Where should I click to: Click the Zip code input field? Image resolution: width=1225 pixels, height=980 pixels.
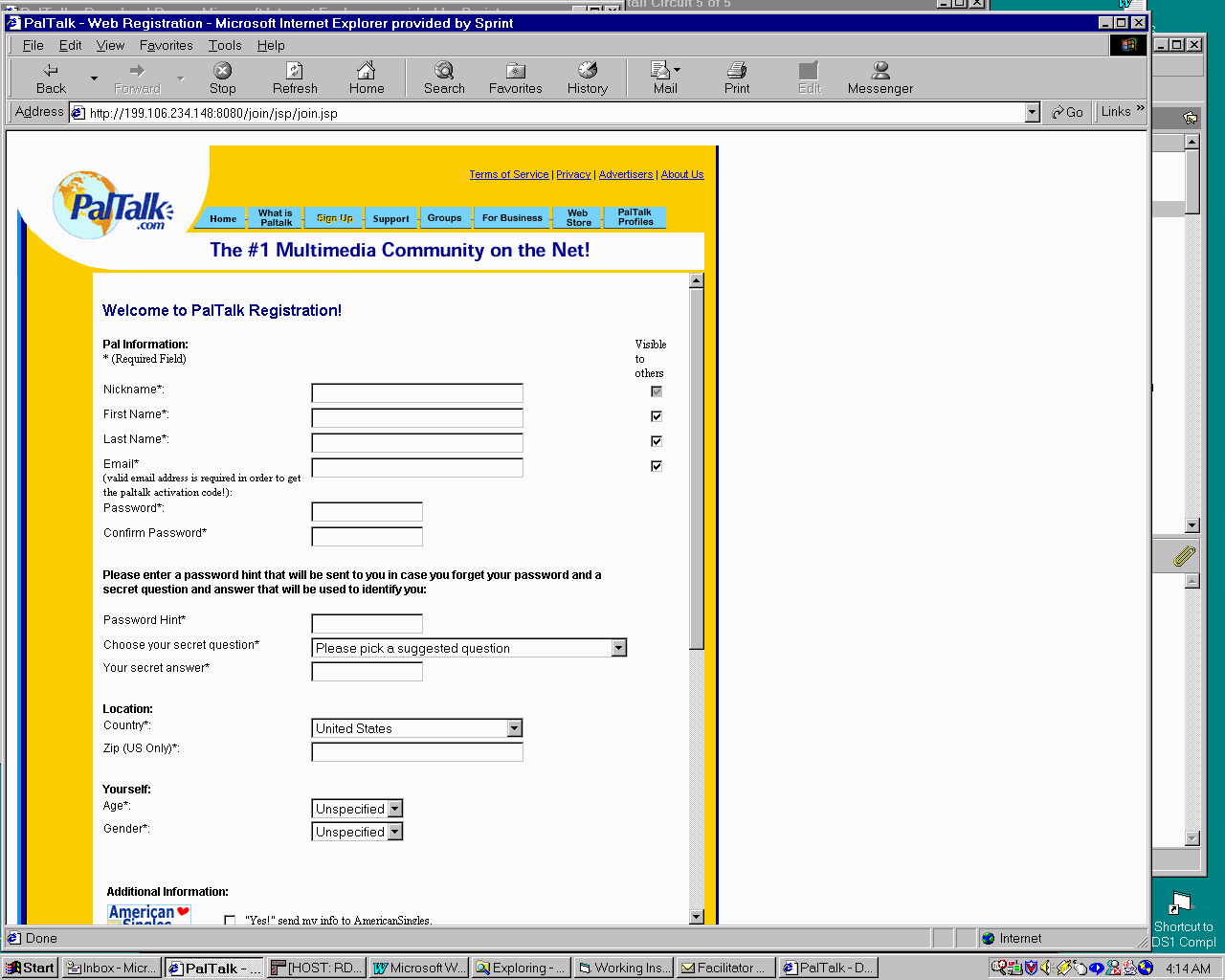tap(417, 751)
